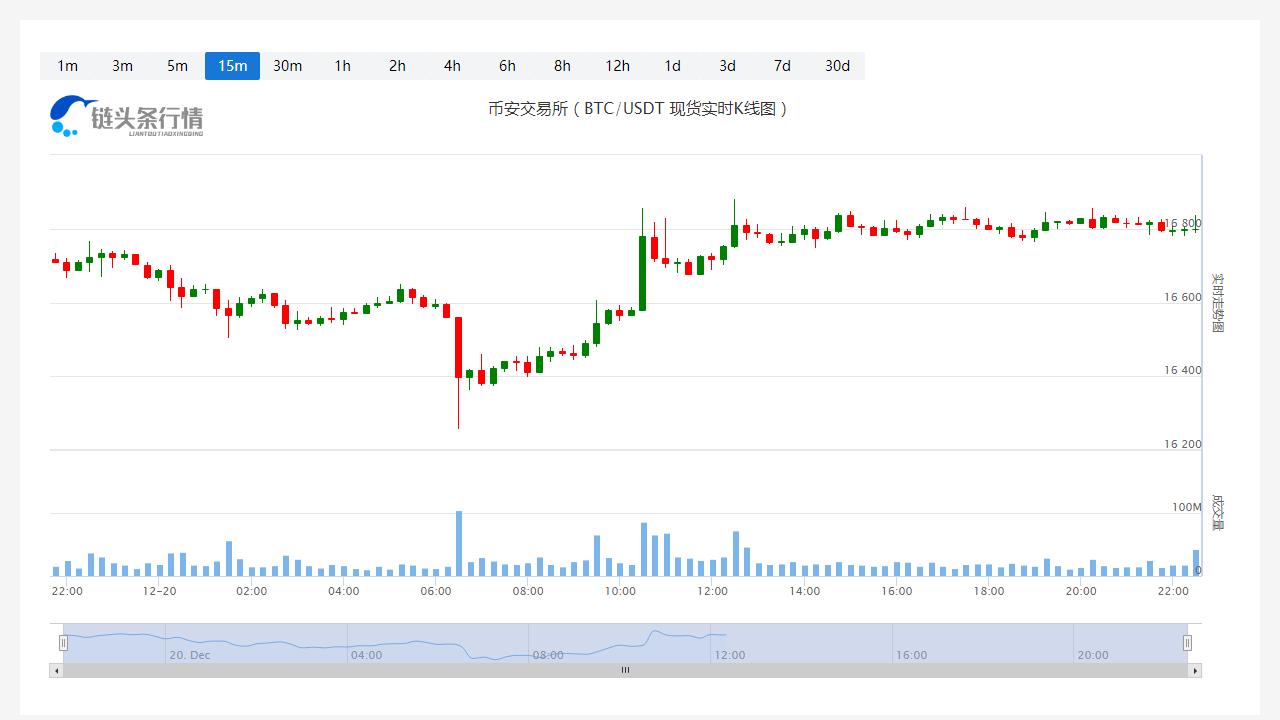Switch to 30m candlestick interval
Viewport: 1280px width, 720px height.
coord(287,66)
